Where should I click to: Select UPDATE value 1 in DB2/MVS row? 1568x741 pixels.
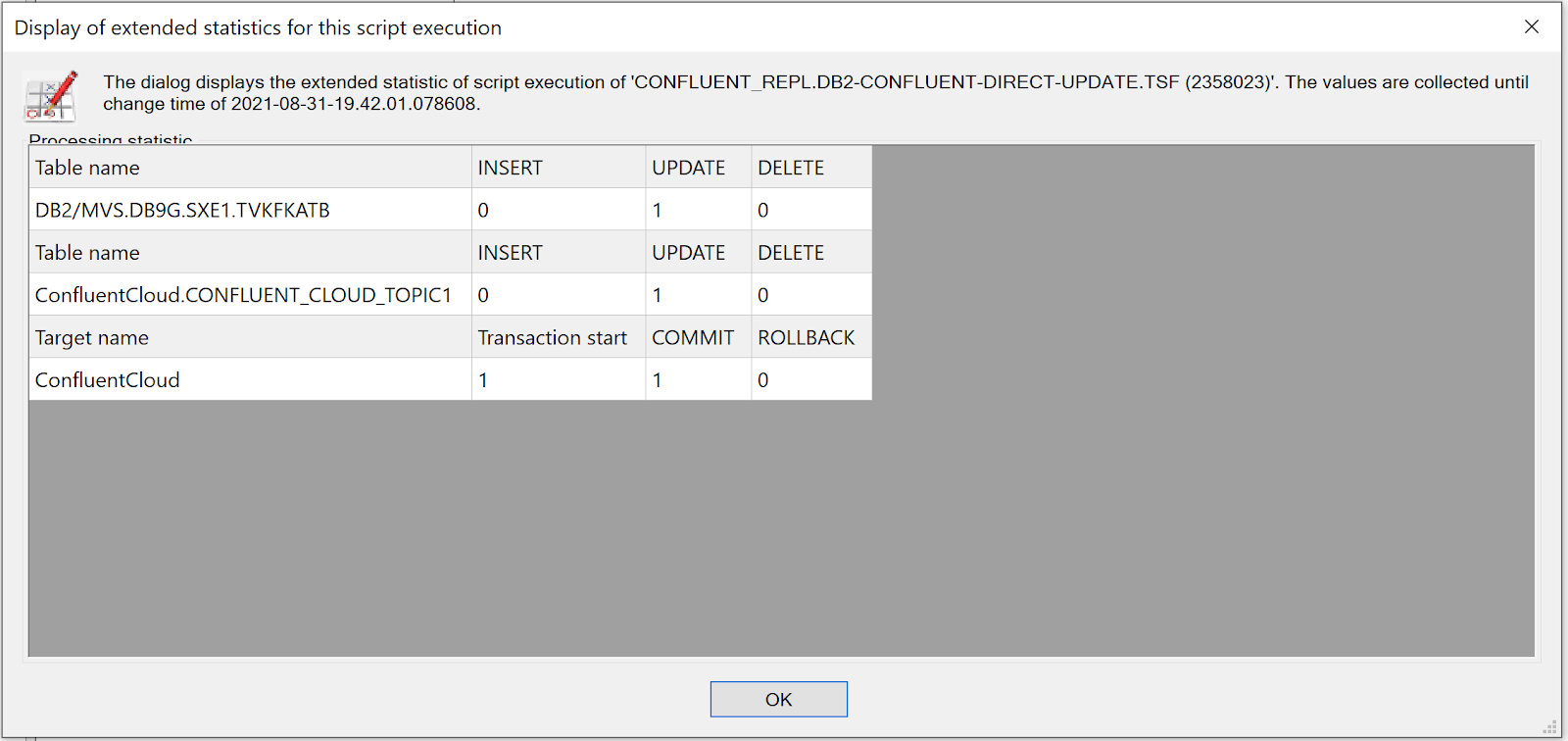point(699,210)
